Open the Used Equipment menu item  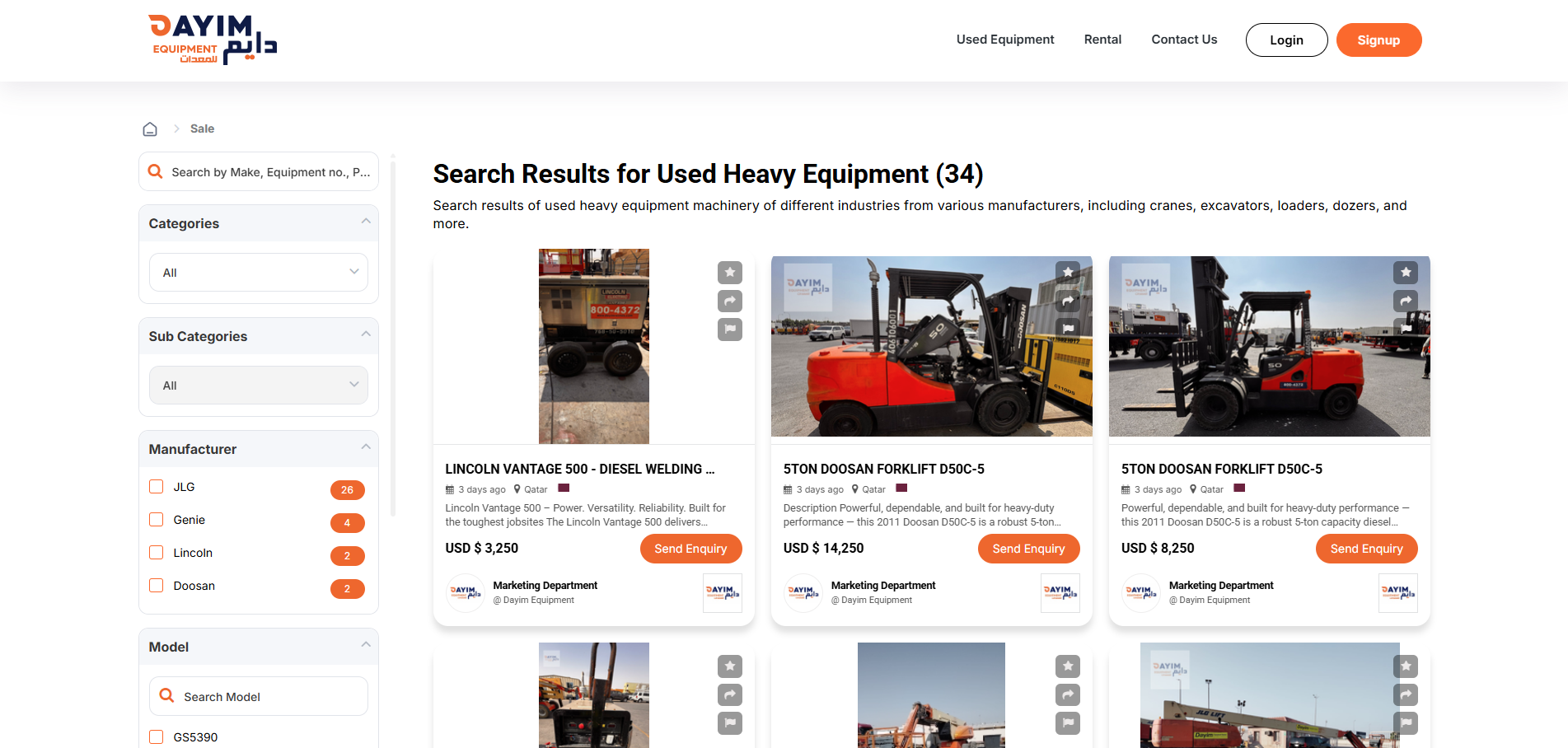tap(1004, 40)
